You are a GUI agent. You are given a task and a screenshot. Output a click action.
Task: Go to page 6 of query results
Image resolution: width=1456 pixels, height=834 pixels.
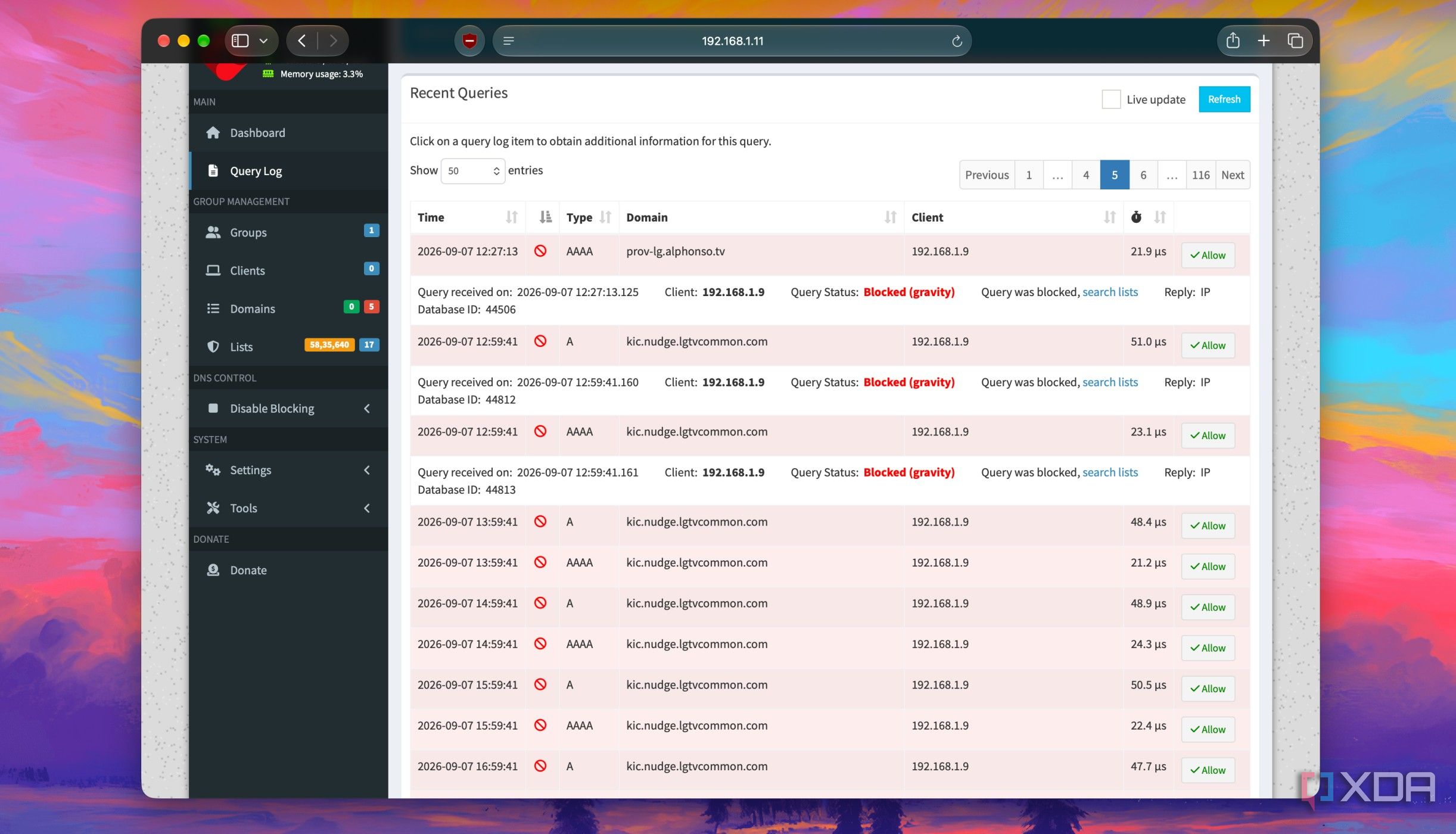(1143, 175)
